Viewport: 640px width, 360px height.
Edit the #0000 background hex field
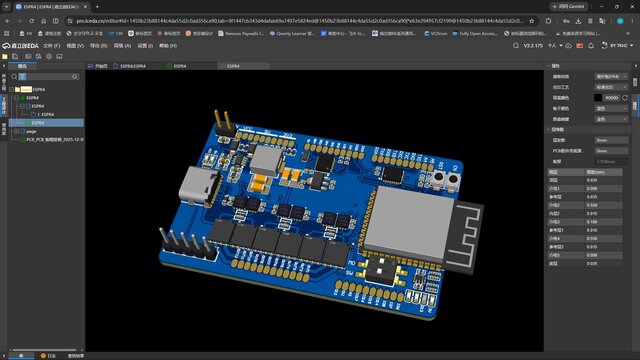click(612, 98)
